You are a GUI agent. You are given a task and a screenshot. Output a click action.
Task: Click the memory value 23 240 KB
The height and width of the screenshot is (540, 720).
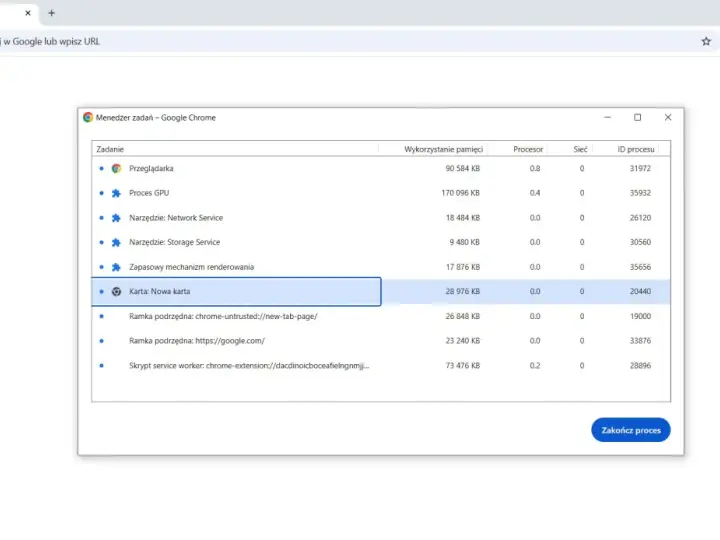(462, 341)
